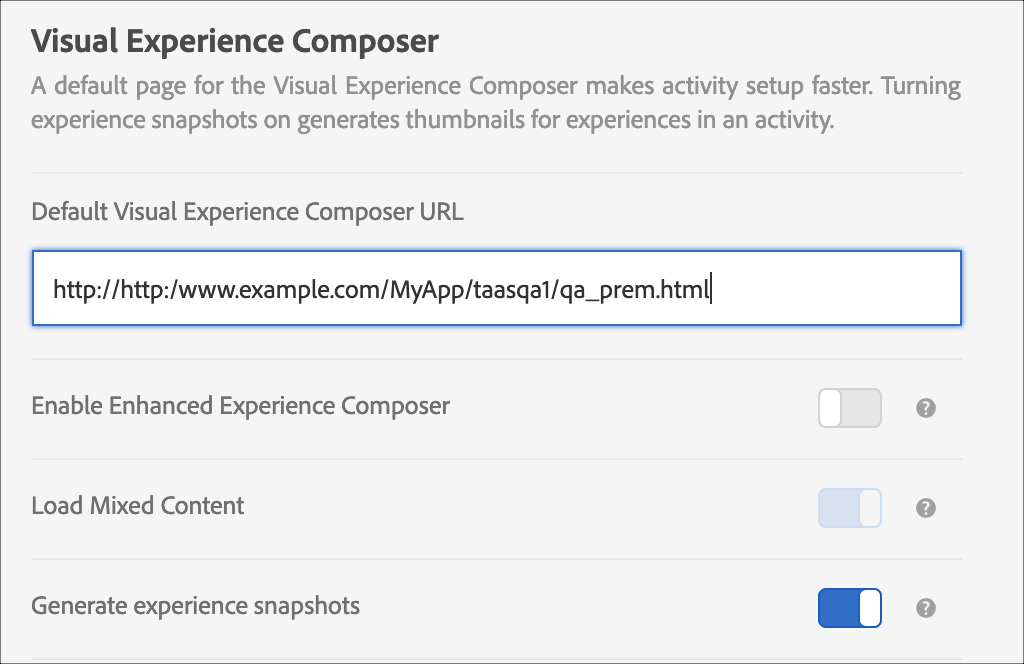View tooltip info for mixed content loading
This screenshot has height=664, width=1024.
point(925,508)
